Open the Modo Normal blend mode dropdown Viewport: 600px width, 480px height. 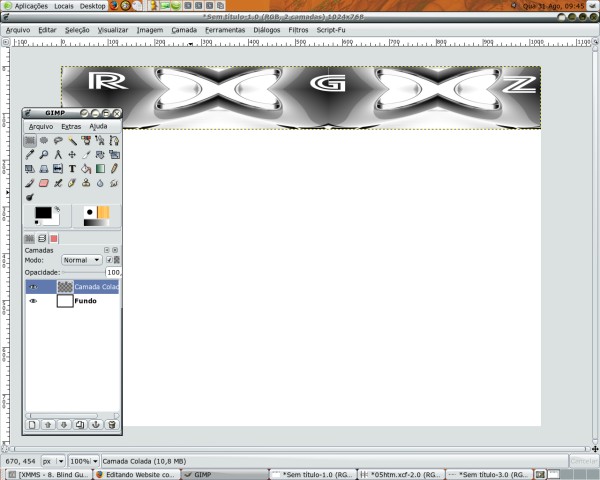pos(82,260)
